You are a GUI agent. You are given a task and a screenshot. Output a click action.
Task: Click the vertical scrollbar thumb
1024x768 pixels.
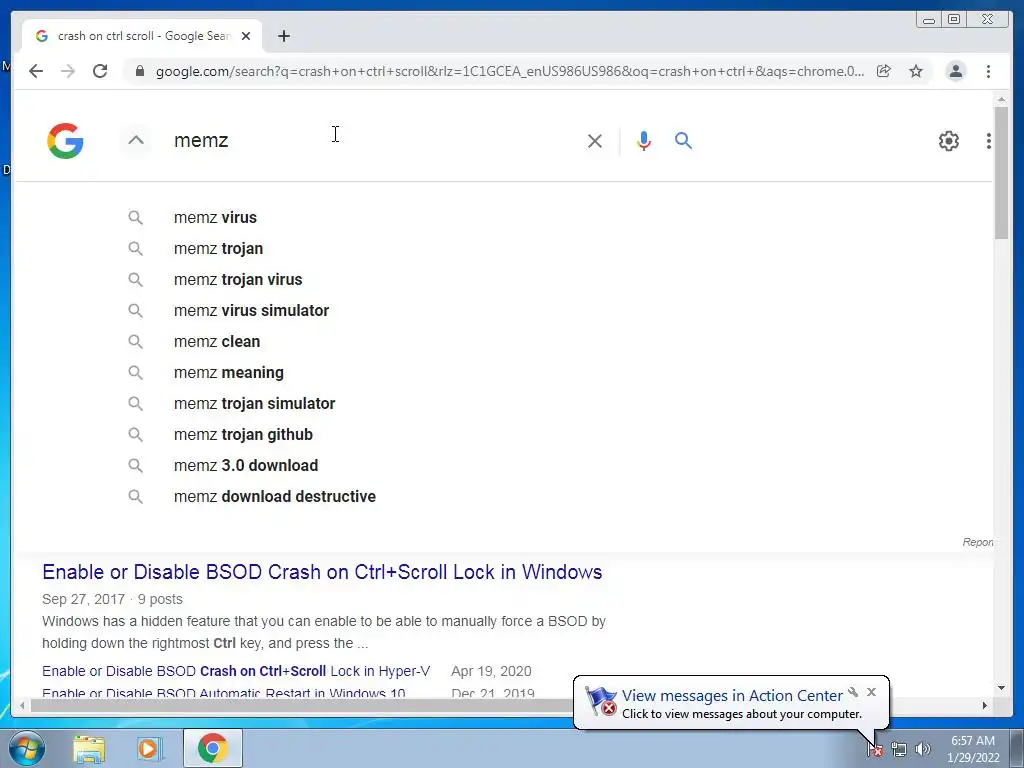1001,173
